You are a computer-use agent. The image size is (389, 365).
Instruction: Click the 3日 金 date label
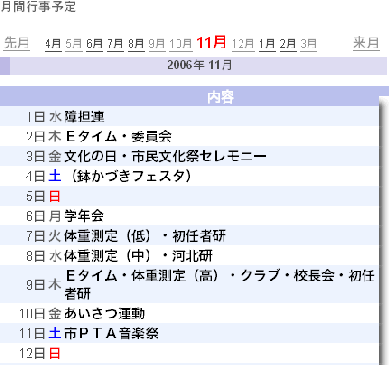44,156
